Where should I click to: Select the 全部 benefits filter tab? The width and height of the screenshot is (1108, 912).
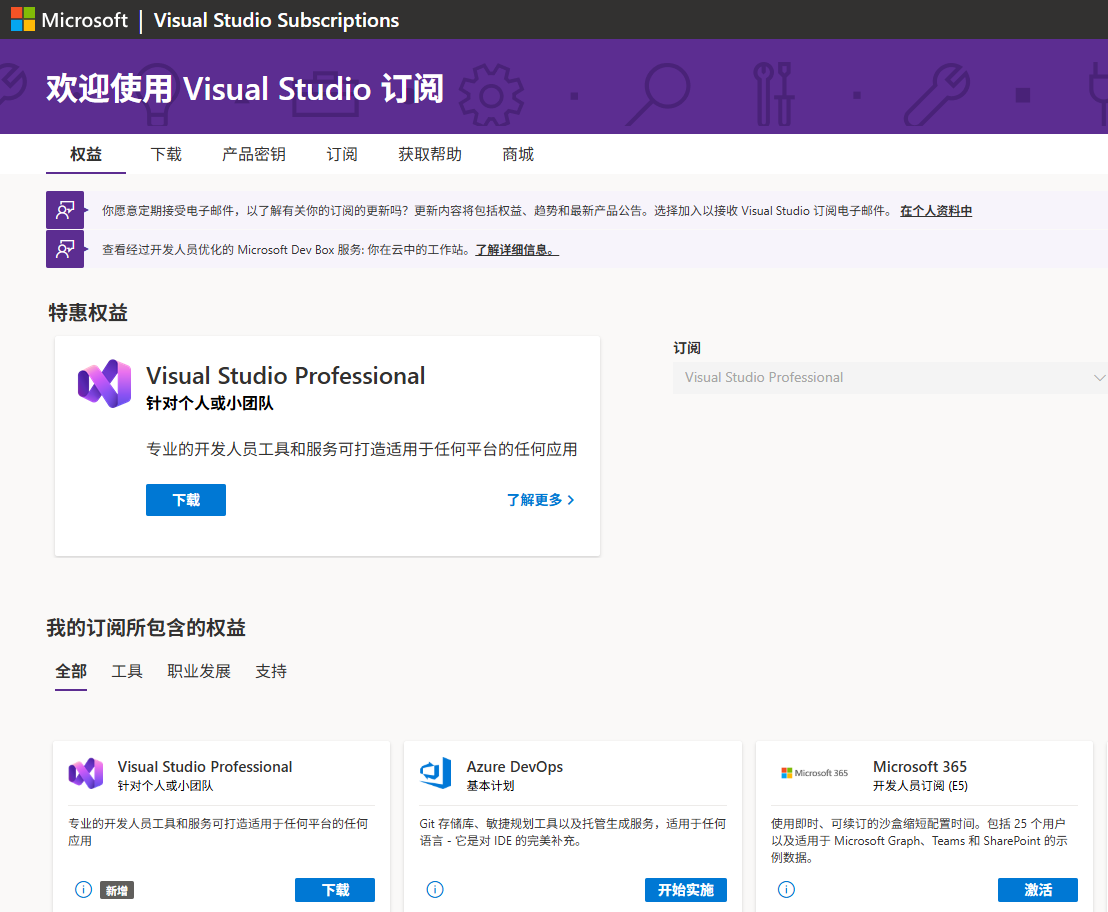click(x=71, y=671)
